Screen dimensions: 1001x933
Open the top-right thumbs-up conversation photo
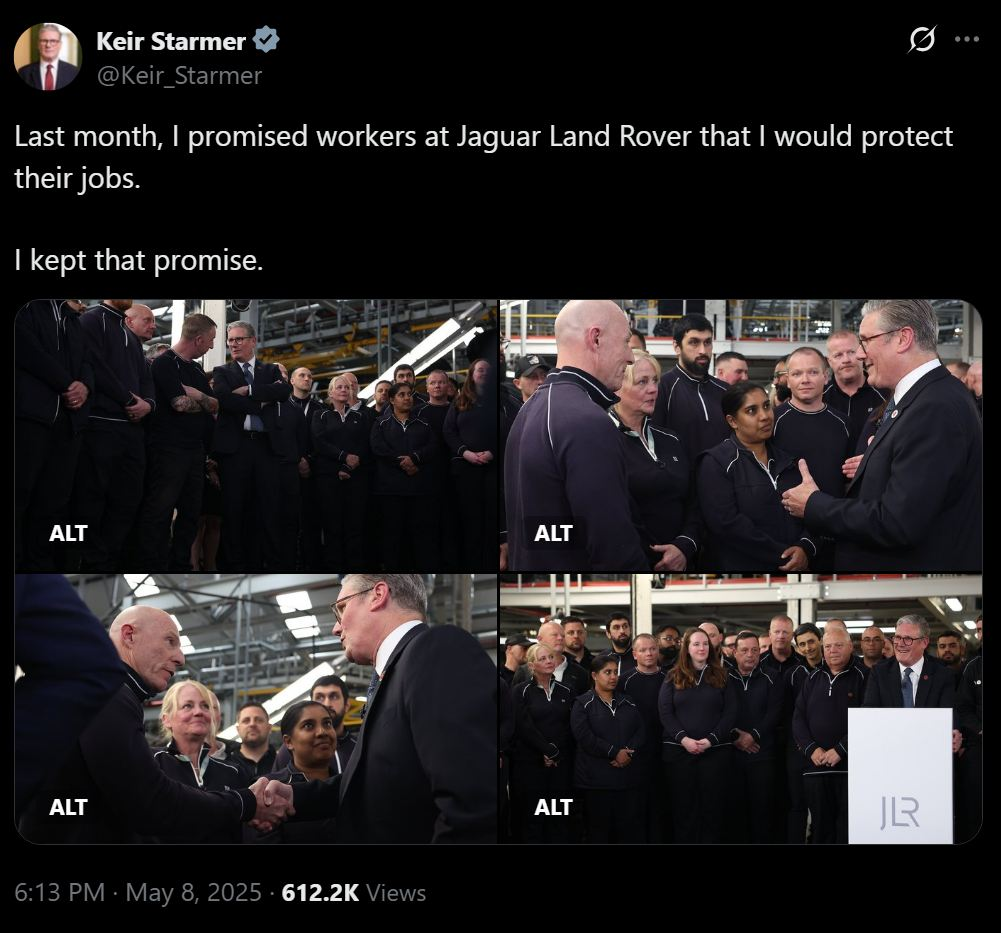741,435
